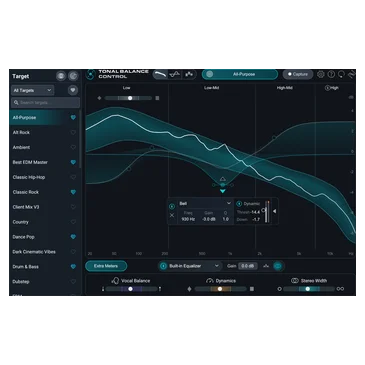Click the Low band slider
365x365 pixels.
point(128,98)
